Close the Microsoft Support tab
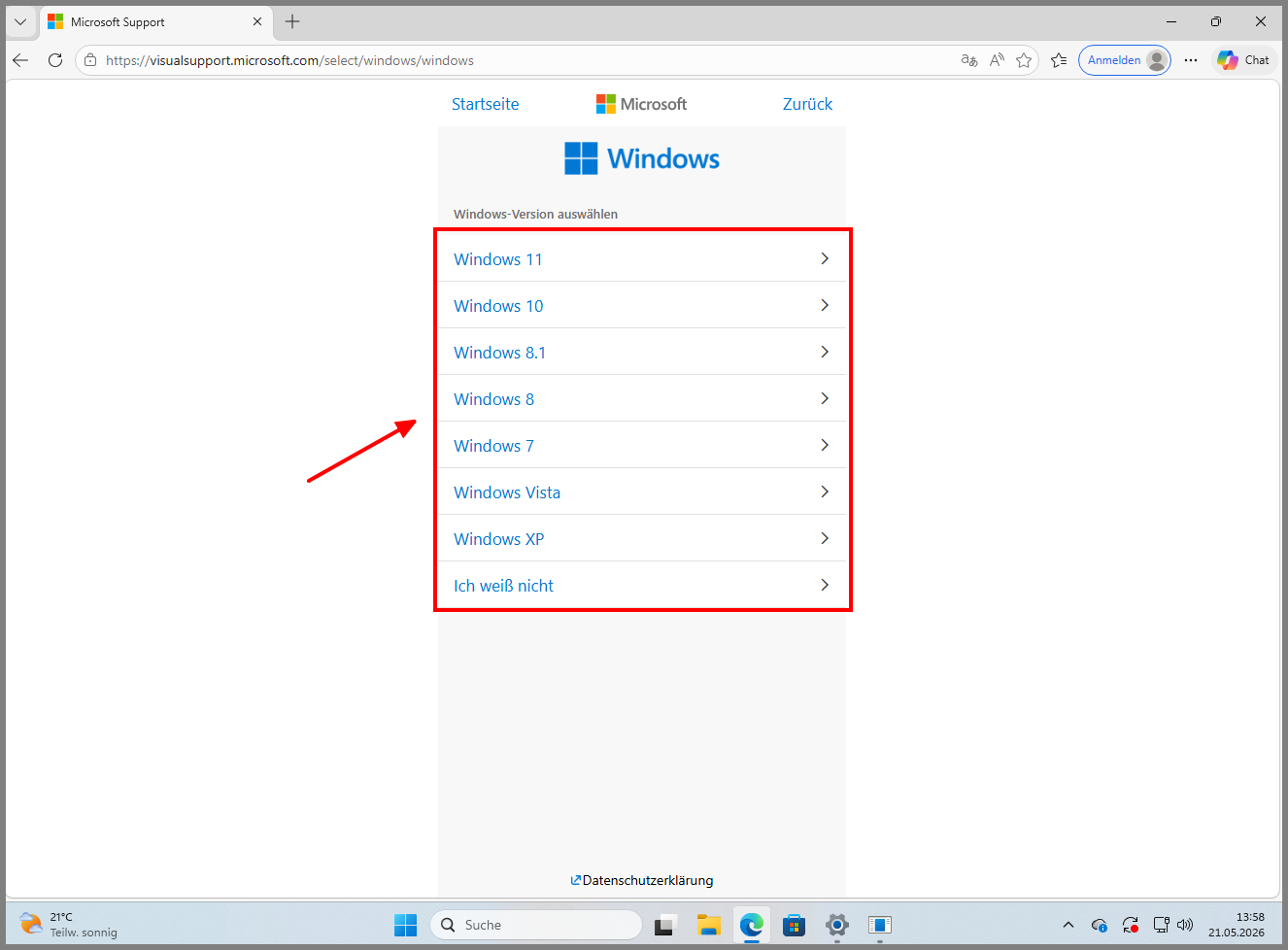The width and height of the screenshot is (1288, 950). tap(257, 21)
